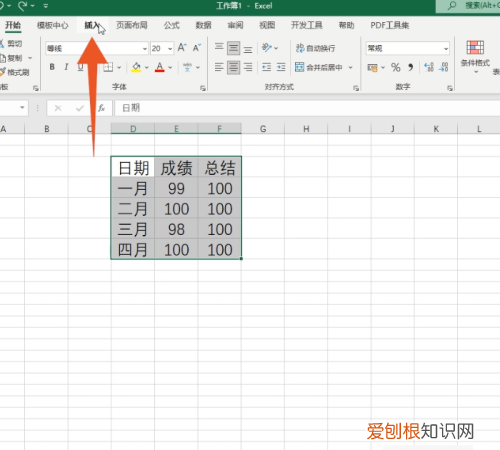Align text to the left
Viewport: 500px width, 450px height.
coord(219,67)
